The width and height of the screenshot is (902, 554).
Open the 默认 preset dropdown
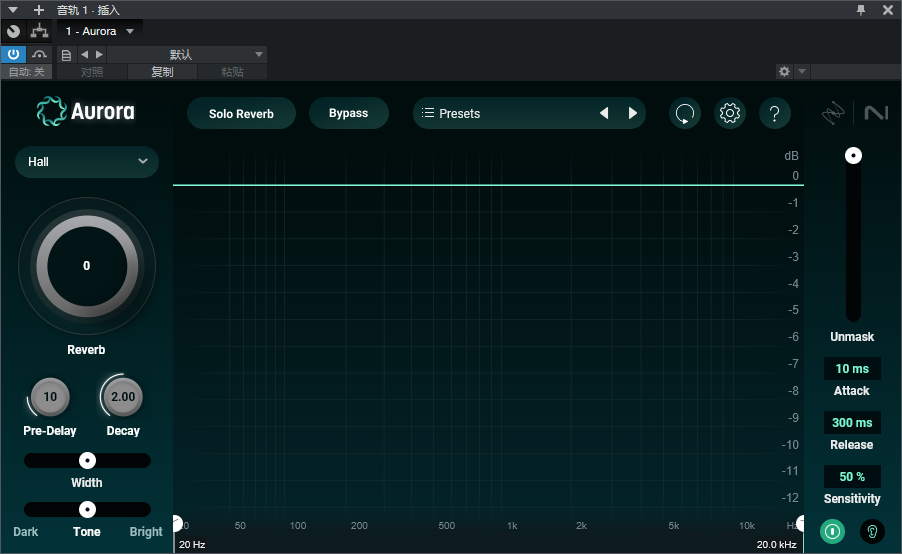(187, 55)
